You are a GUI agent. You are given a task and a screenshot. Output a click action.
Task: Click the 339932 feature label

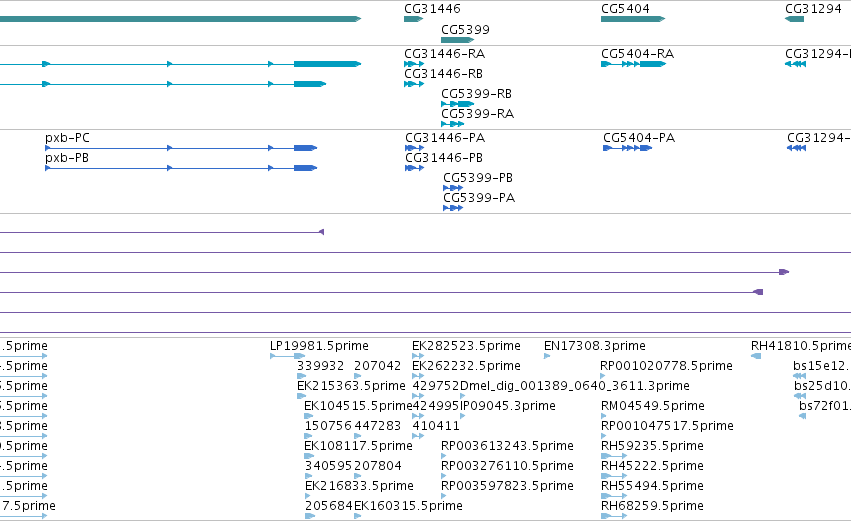click(x=321, y=366)
